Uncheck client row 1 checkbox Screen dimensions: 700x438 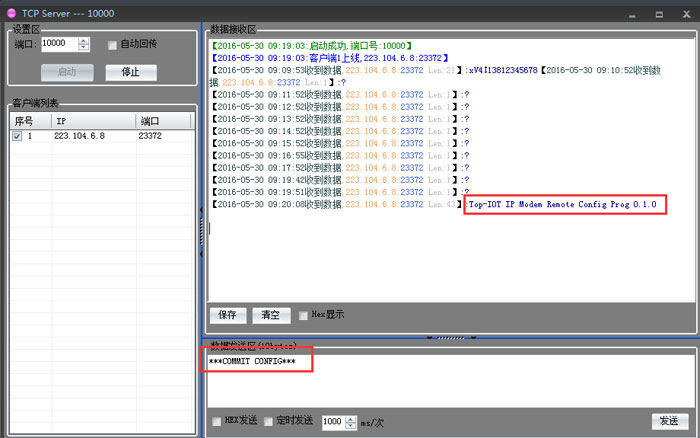[17, 136]
